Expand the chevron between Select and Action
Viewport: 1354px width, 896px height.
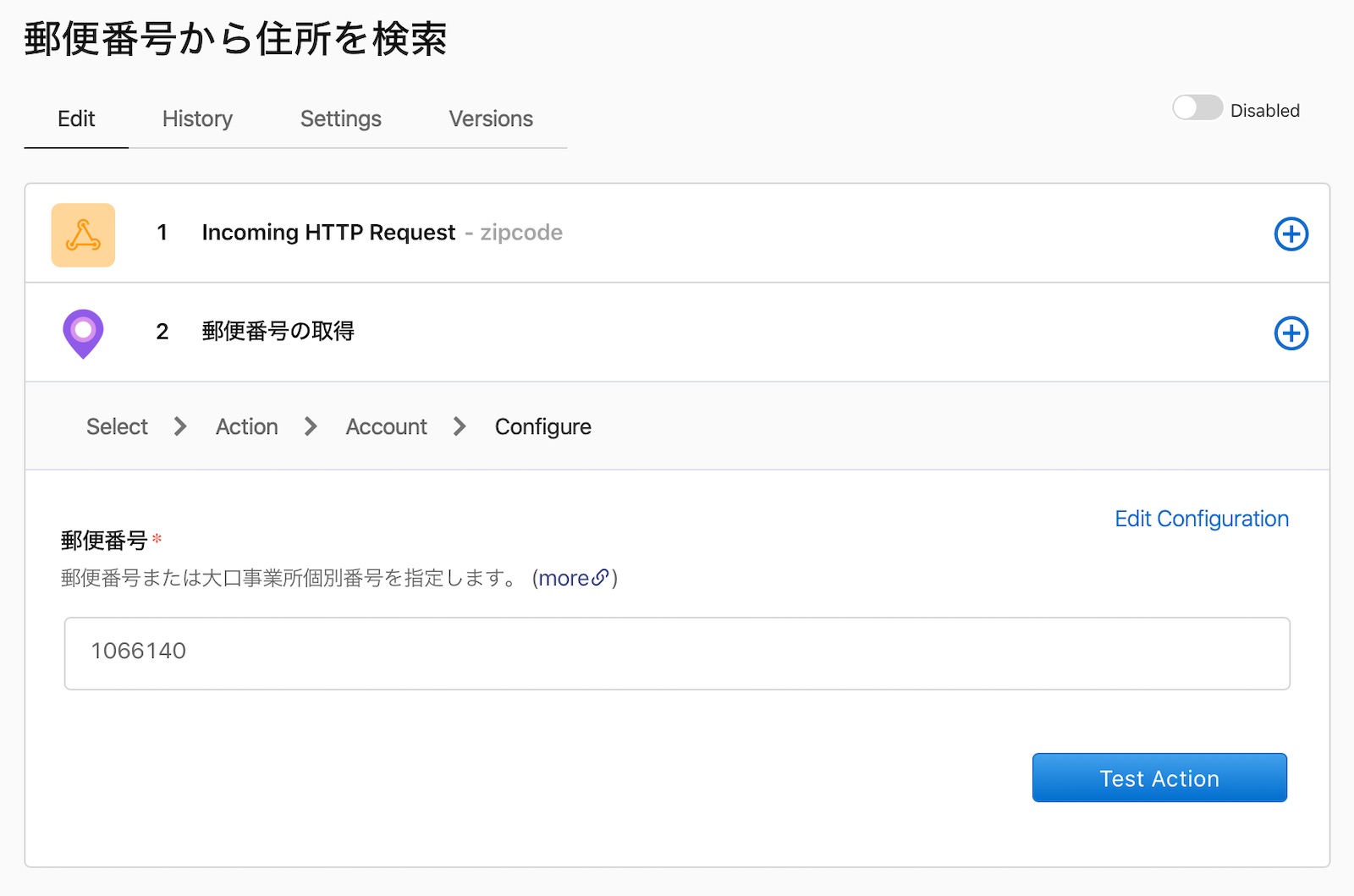179,426
